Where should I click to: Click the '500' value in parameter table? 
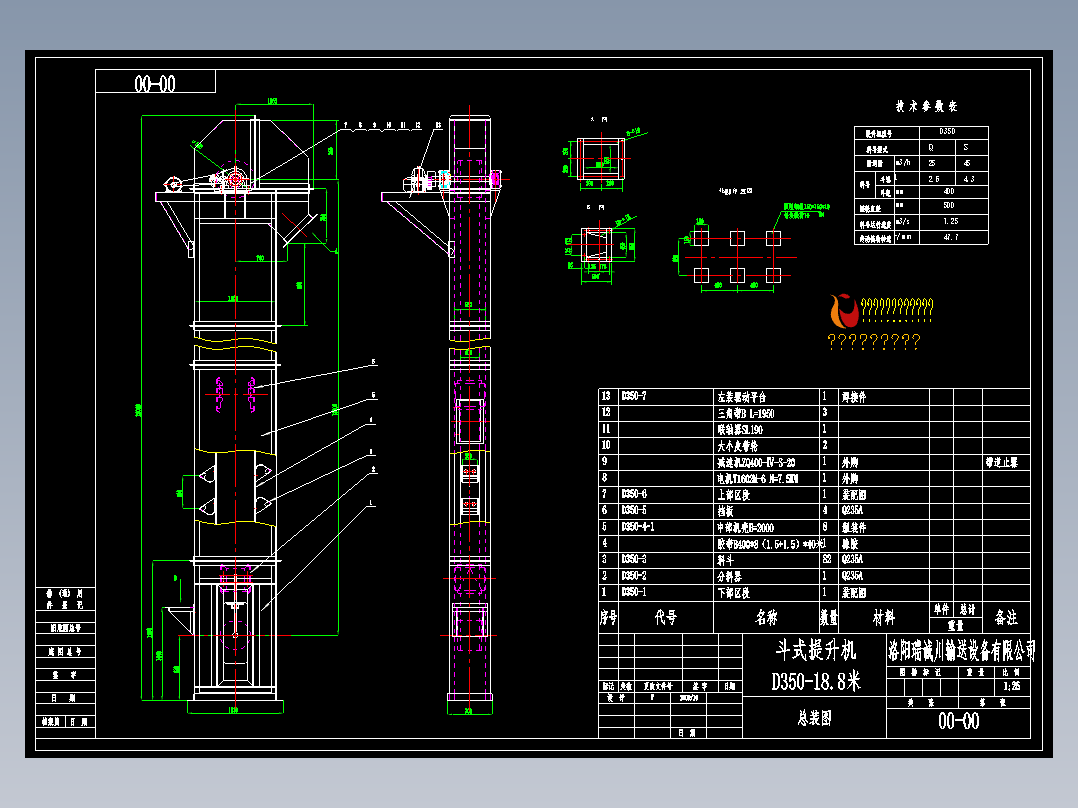tap(949, 206)
